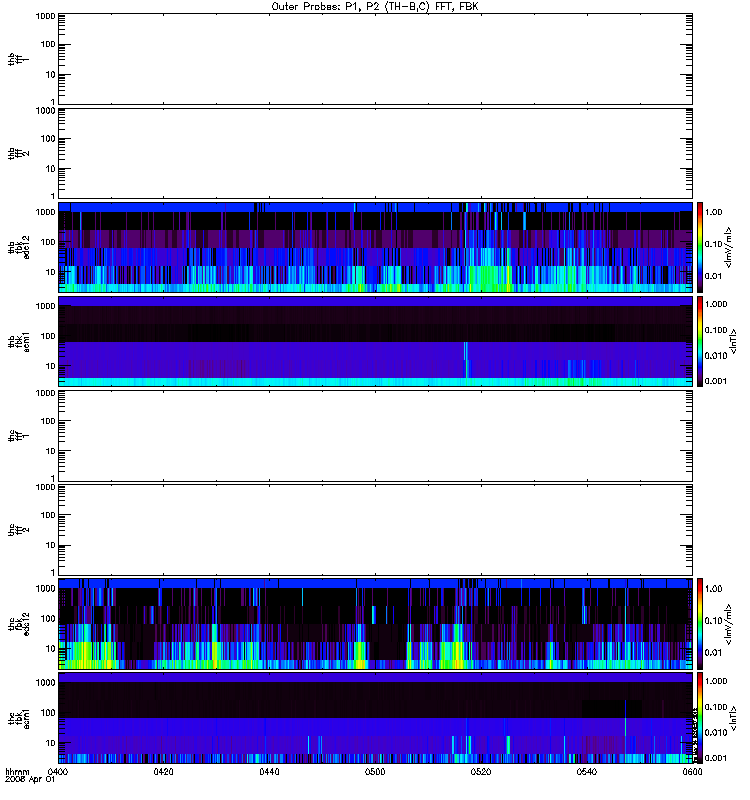Click the thc FFT panel label ending in 1
This screenshot has width=750, height=800.
(17, 436)
